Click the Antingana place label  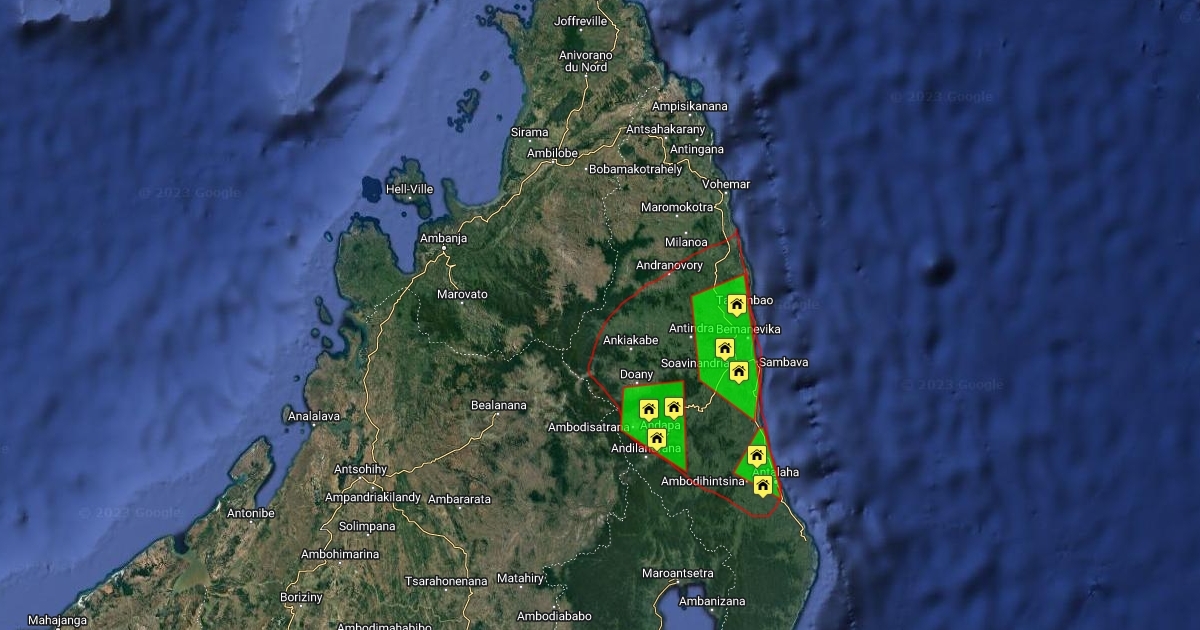(x=697, y=149)
